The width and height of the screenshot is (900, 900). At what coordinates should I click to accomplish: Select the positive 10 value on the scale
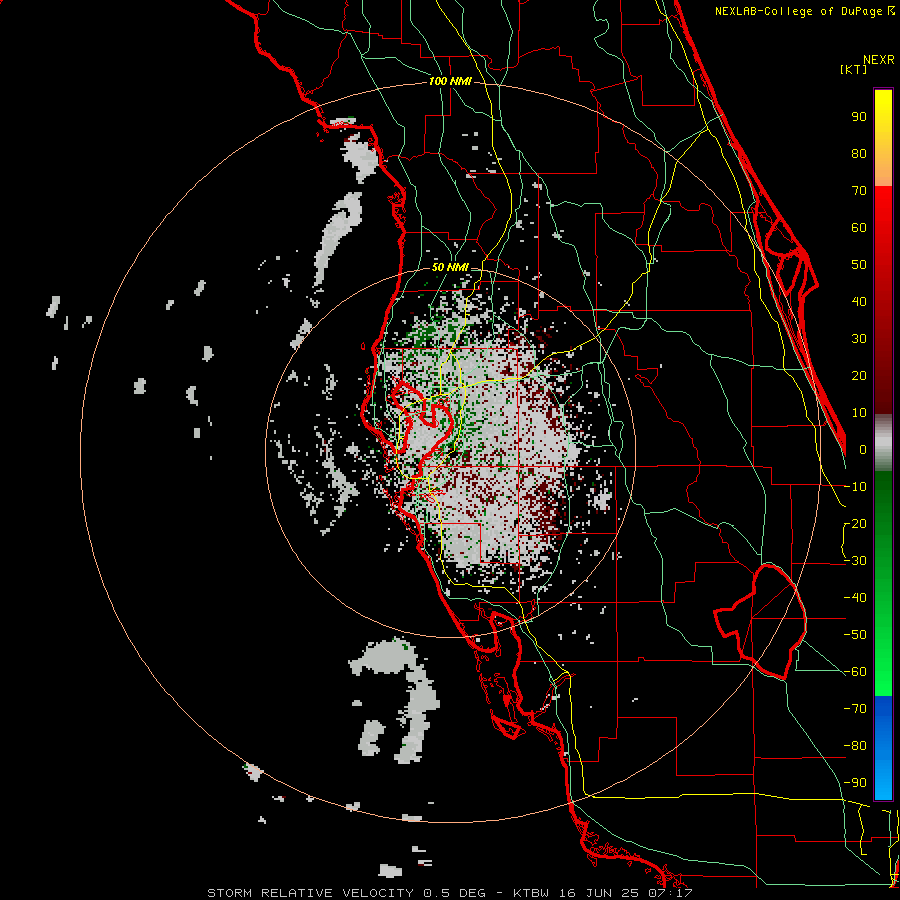coord(859,413)
